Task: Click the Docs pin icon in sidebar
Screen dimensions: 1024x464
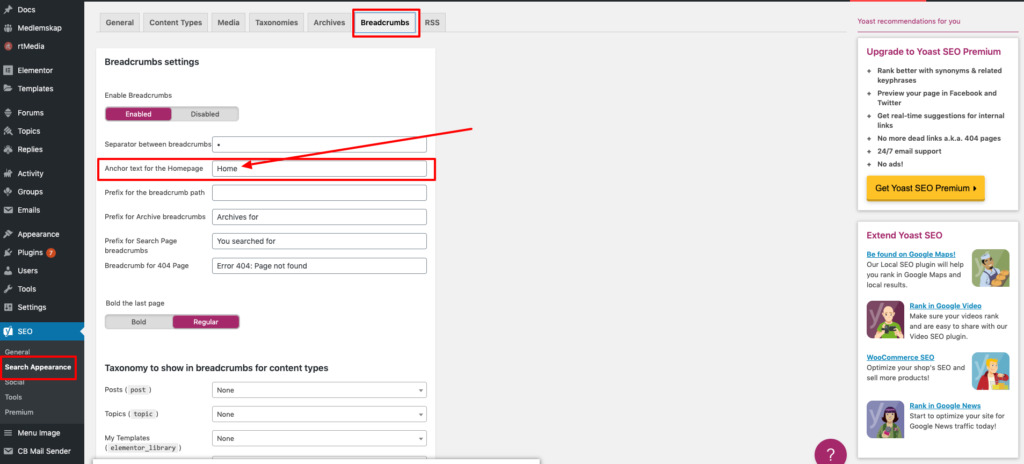Action: point(8,10)
